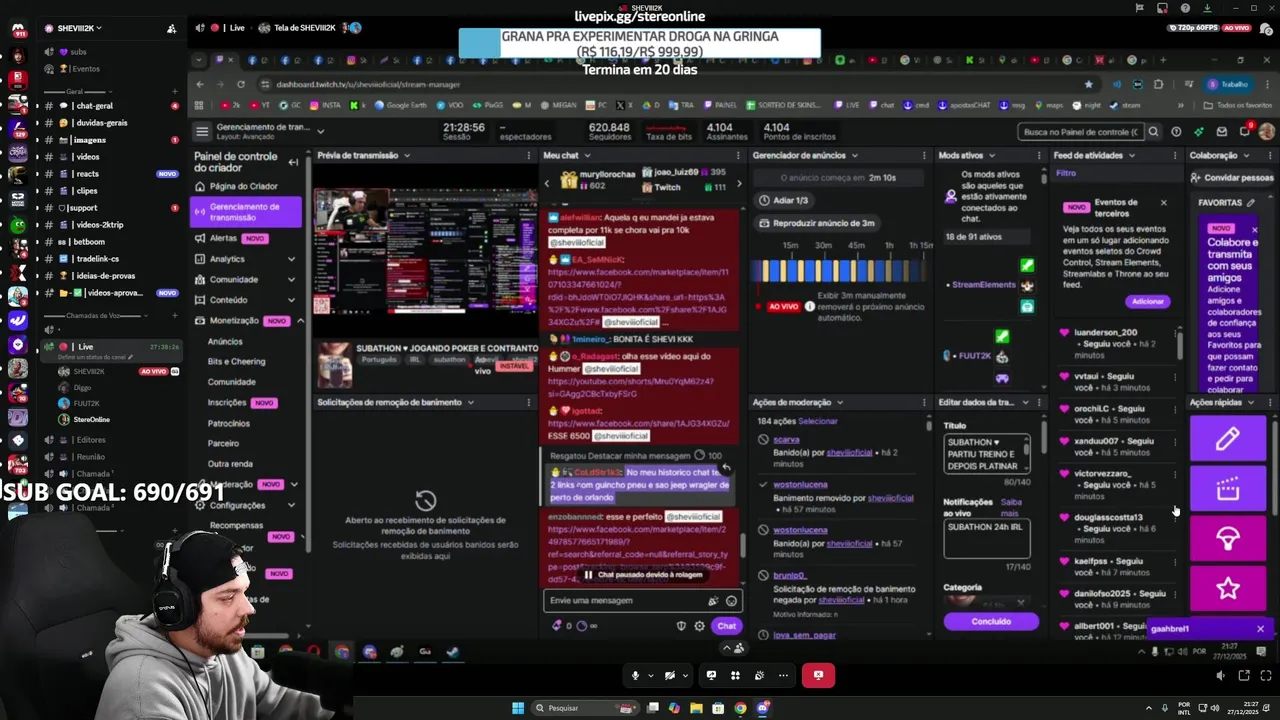Open the Gerenciamento de transmissão layout dropdown
The image size is (1280, 720).
click(x=320, y=131)
